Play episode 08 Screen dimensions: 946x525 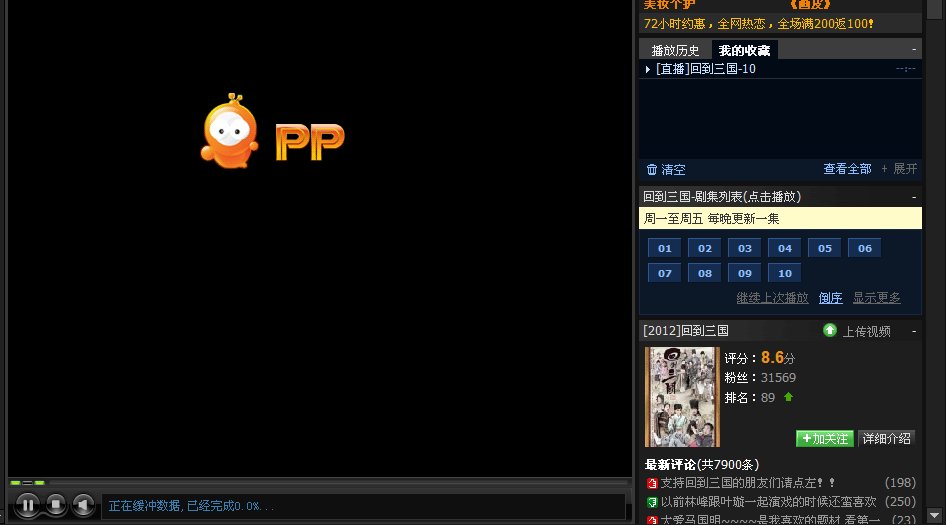click(705, 273)
